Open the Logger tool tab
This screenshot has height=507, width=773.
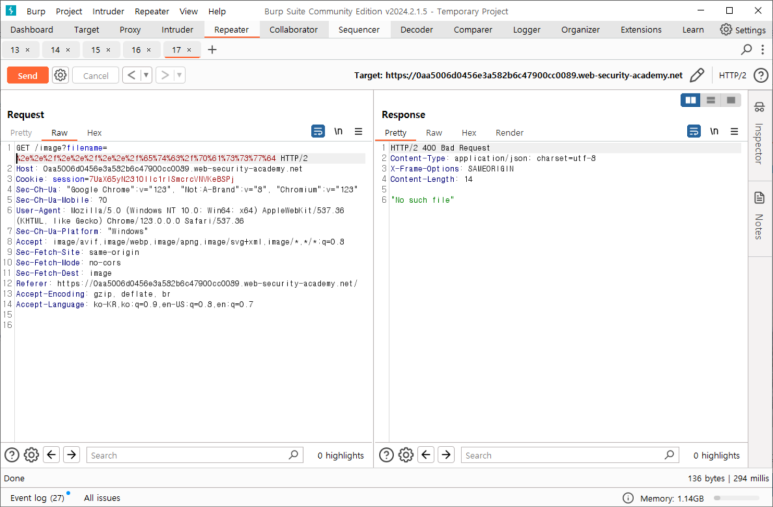(527, 30)
